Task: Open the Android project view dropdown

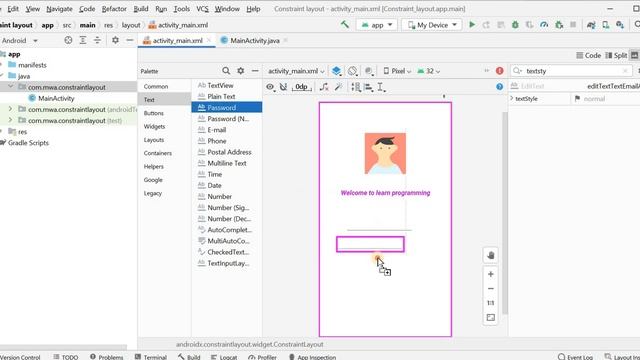Action: coord(20,40)
